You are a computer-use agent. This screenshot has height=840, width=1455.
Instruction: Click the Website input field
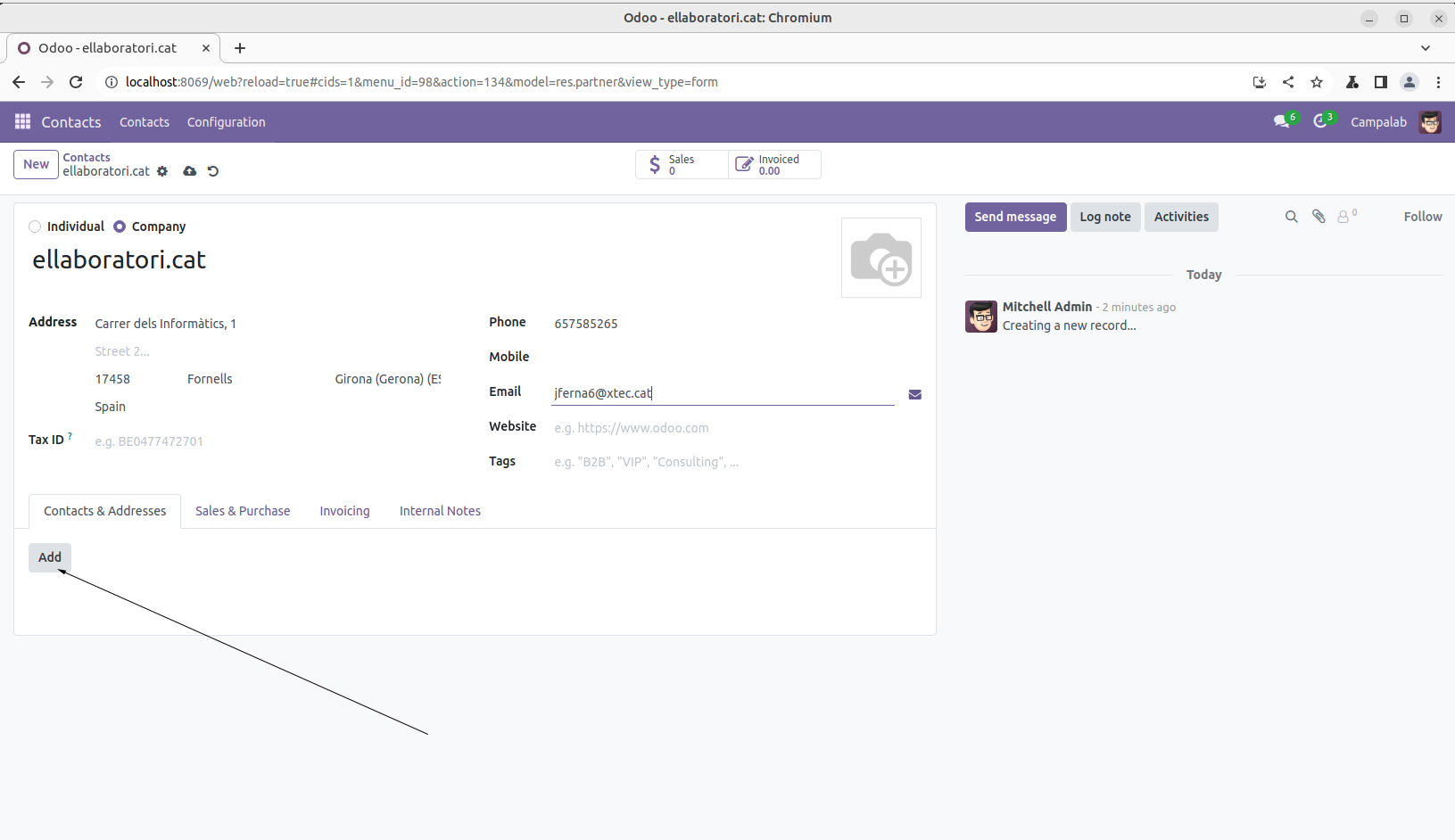click(x=723, y=428)
